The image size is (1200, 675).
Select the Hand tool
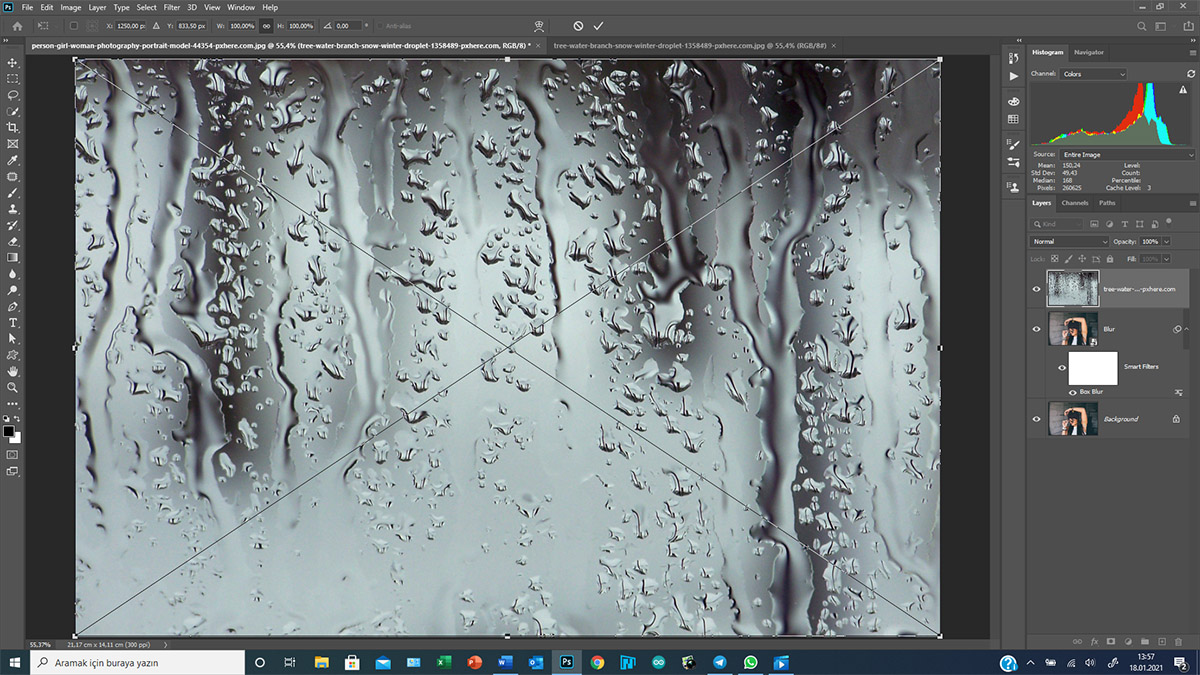[13, 371]
